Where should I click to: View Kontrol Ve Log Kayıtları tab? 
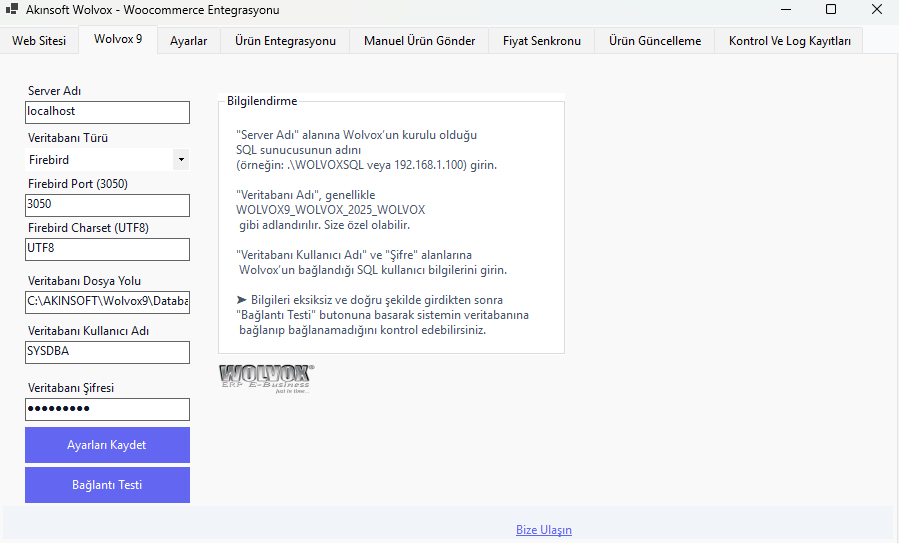[x=789, y=41]
